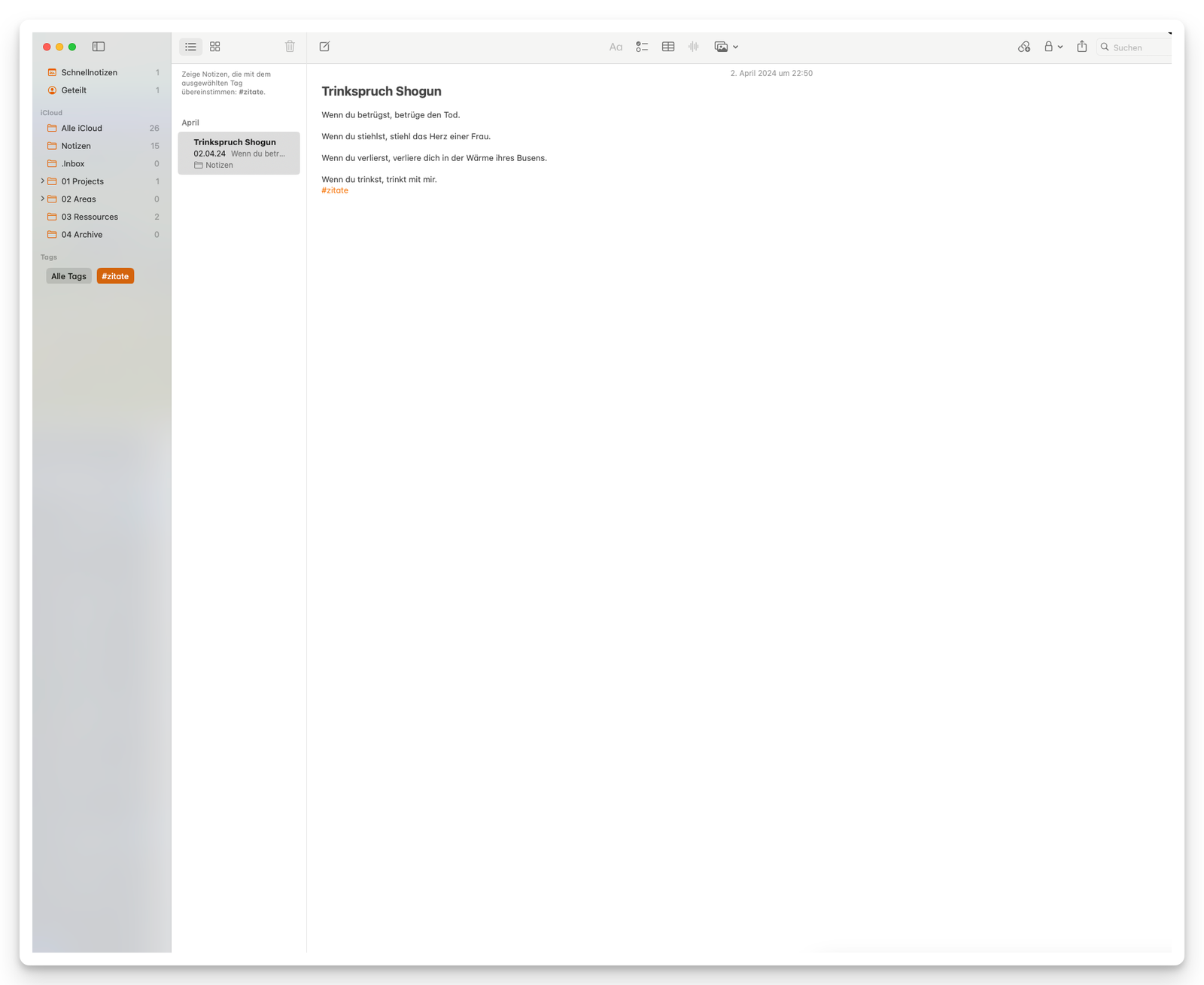
Task: Toggle the sidebar visibility
Action: click(99, 46)
